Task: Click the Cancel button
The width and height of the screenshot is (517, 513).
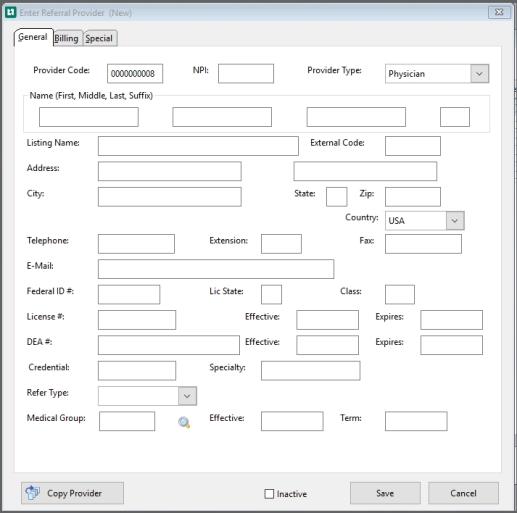Action: pos(463,493)
